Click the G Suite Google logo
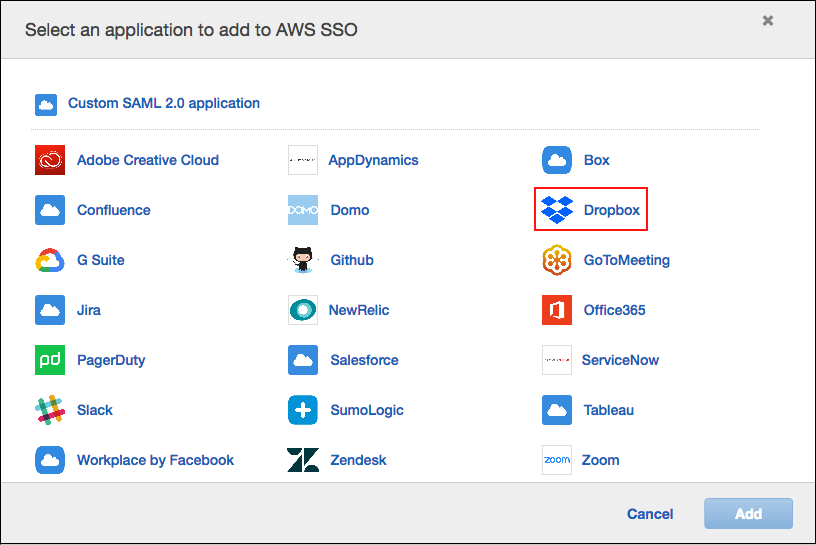The image size is (816, 545). pyautogui.click(x=50, y=260)
